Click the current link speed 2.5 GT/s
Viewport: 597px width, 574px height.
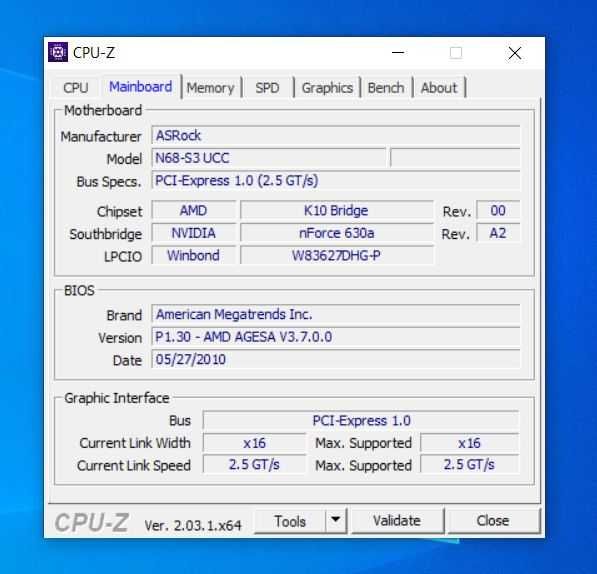click(x=254, y=465)
